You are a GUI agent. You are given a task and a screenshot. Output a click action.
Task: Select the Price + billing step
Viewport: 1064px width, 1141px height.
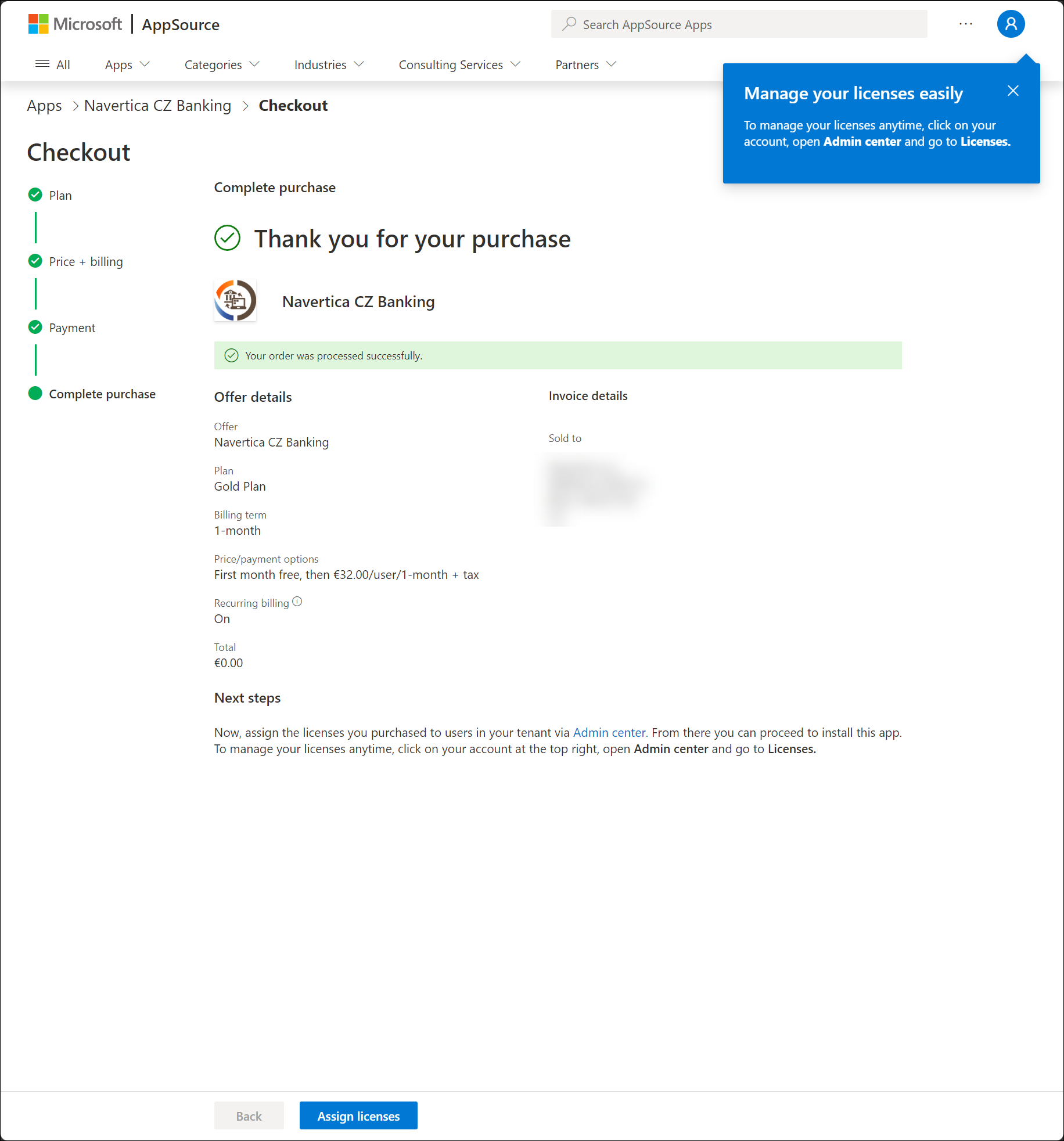(x=86, y=261)
